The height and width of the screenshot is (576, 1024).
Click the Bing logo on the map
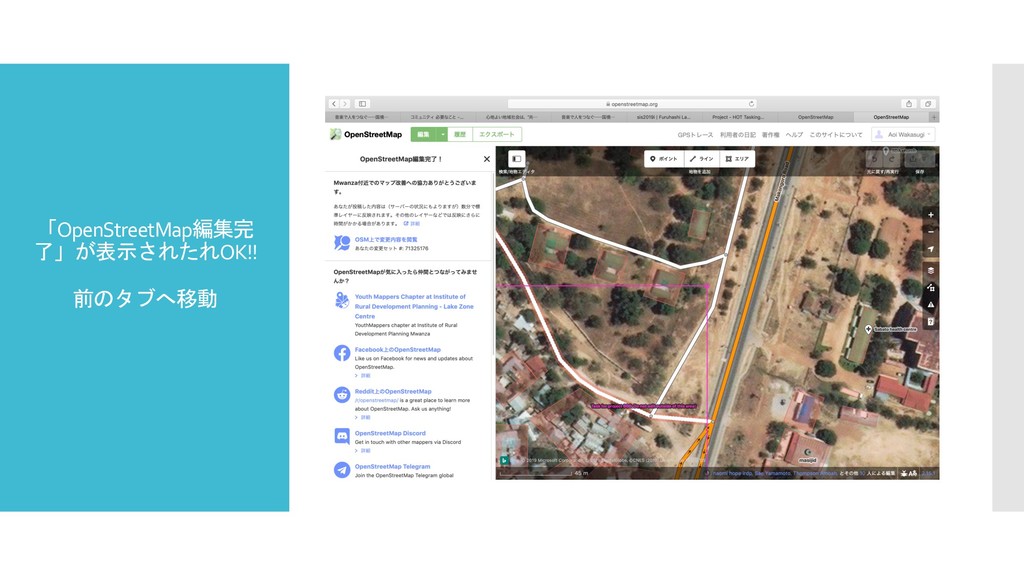click(x=504, y=460)
